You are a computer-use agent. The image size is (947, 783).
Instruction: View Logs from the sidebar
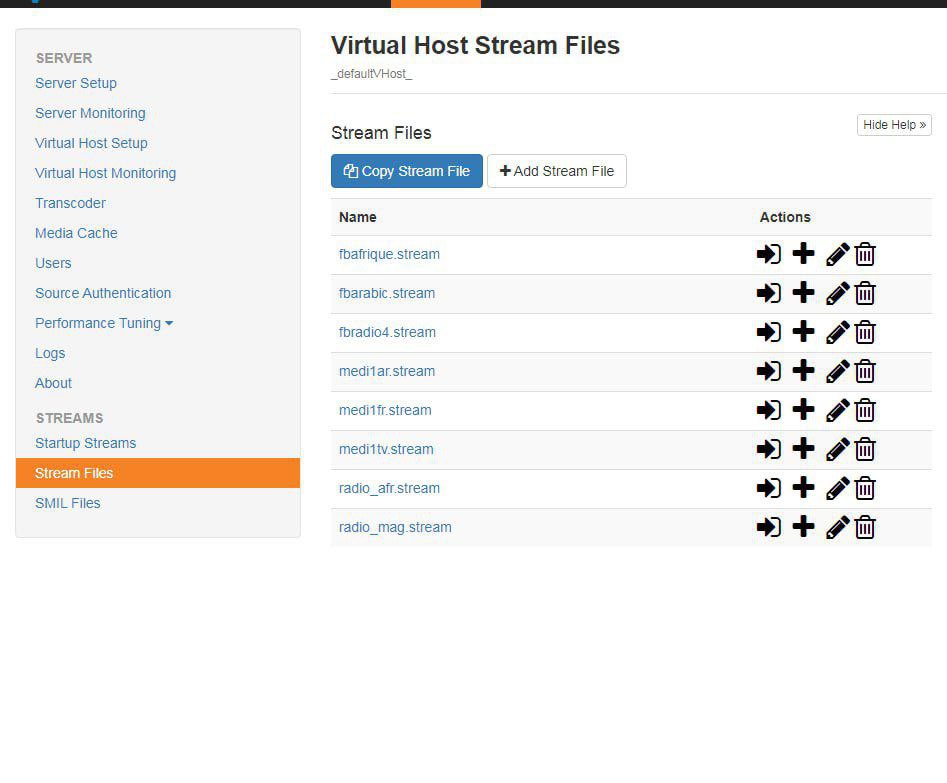[x=50, y=353]
